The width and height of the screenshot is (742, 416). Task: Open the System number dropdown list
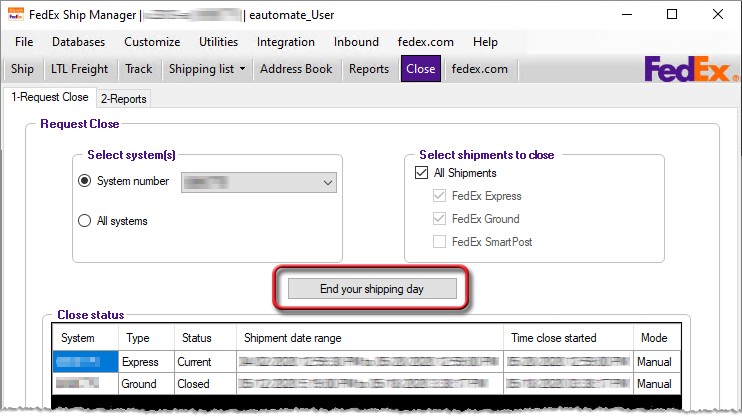coord(259,183)
